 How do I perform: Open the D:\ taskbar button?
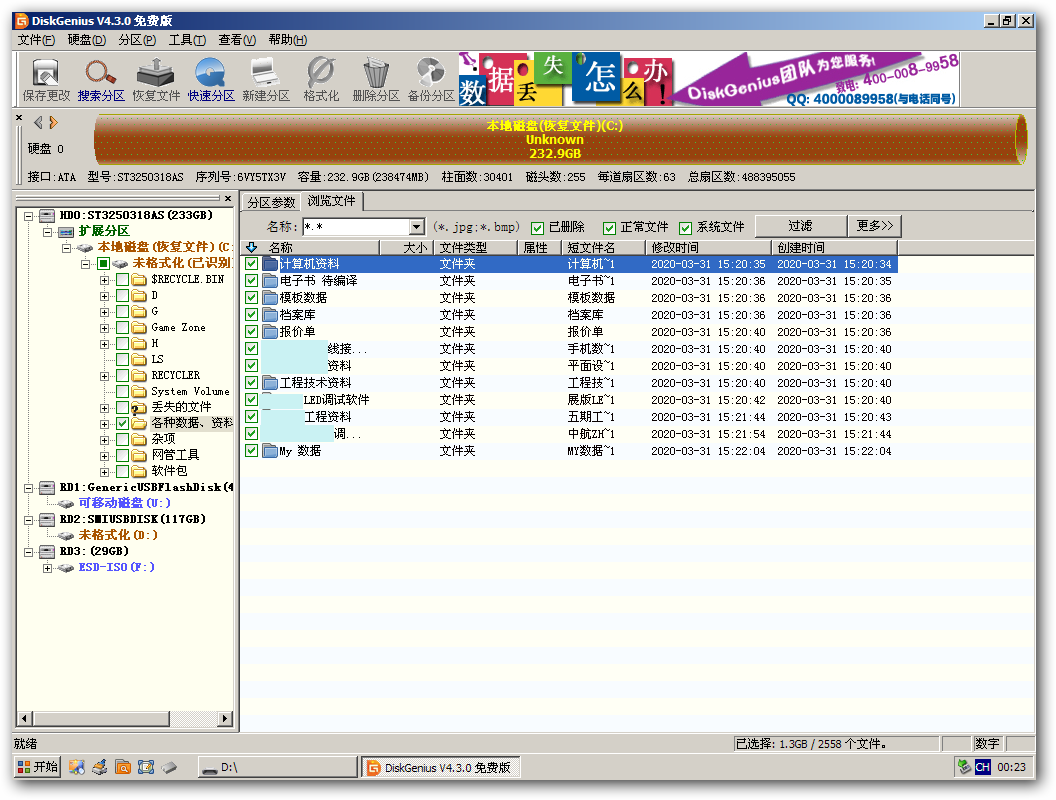pos(277,767)
